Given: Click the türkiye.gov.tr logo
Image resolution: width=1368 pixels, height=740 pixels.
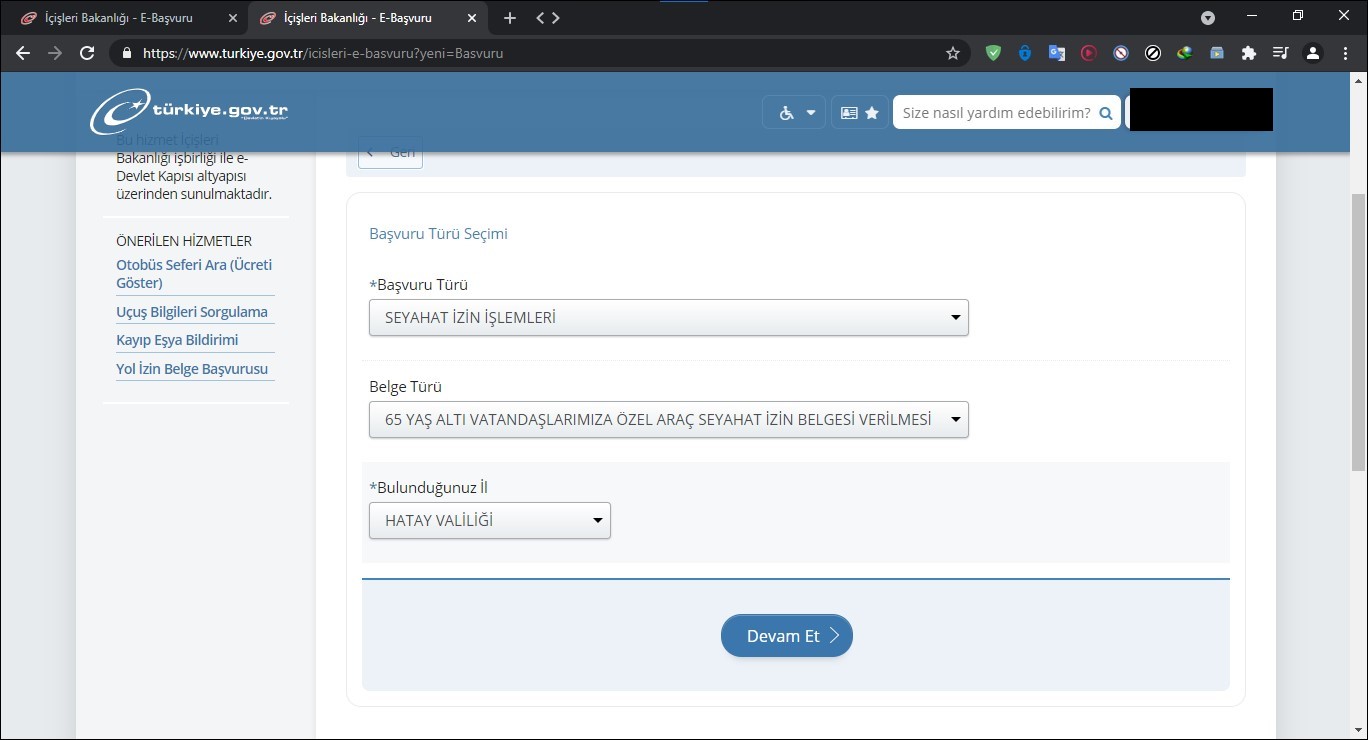Looking at the screenshot, I should tap(189, 111).
